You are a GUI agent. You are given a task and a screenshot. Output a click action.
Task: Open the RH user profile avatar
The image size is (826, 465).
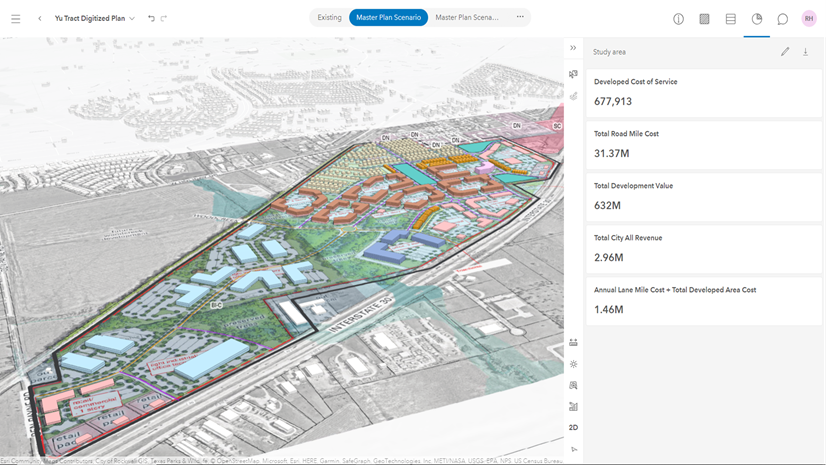[x=809, y=18]
